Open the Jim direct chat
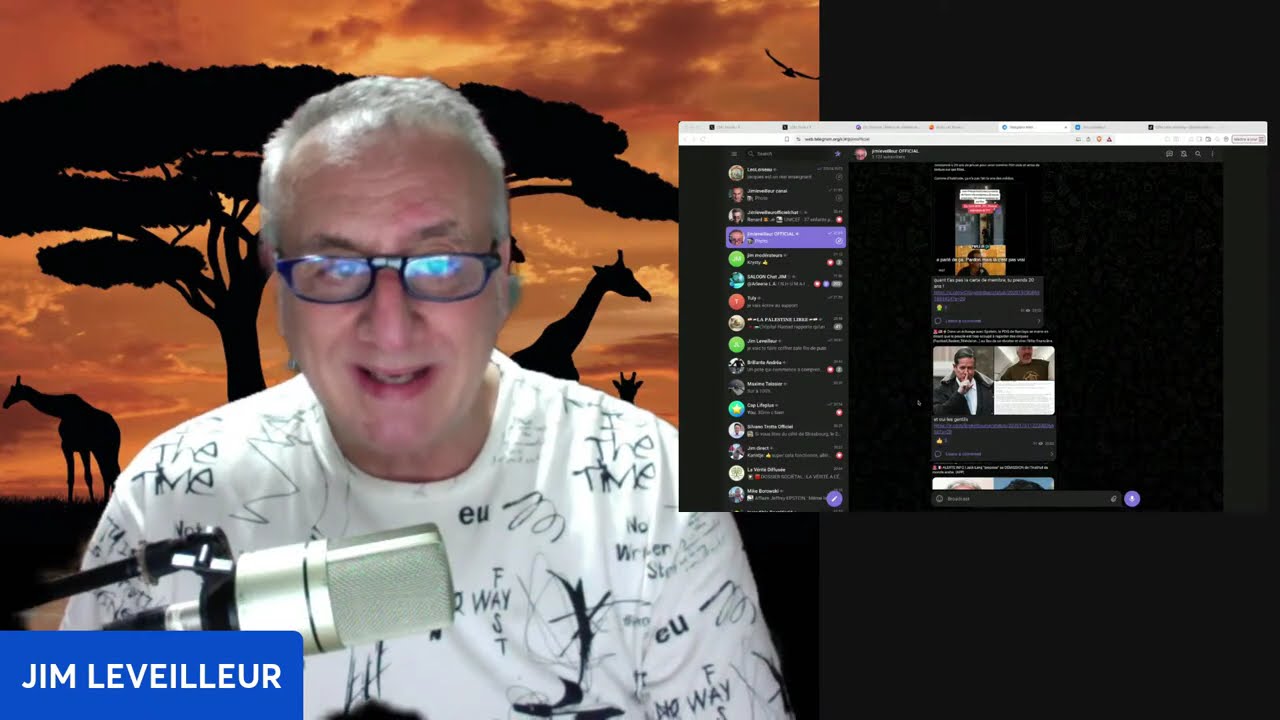The width and height of the screenshot is (1280, 720). click(x=786, y=451)
